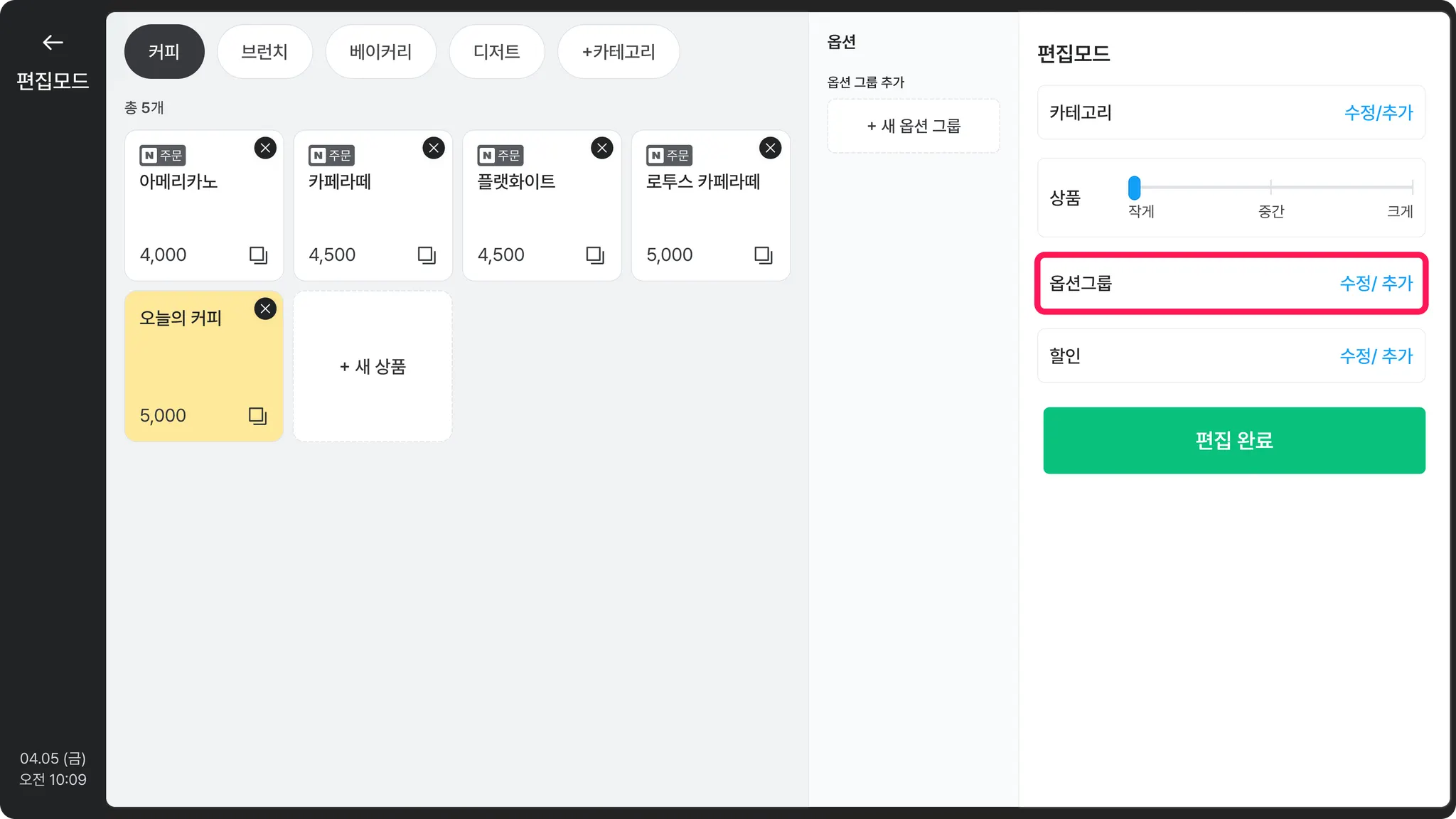This screenshot has height=819, width=1456.
Task: Delete 카페라떼 using the X icon
Action: (x=434, y=148)
